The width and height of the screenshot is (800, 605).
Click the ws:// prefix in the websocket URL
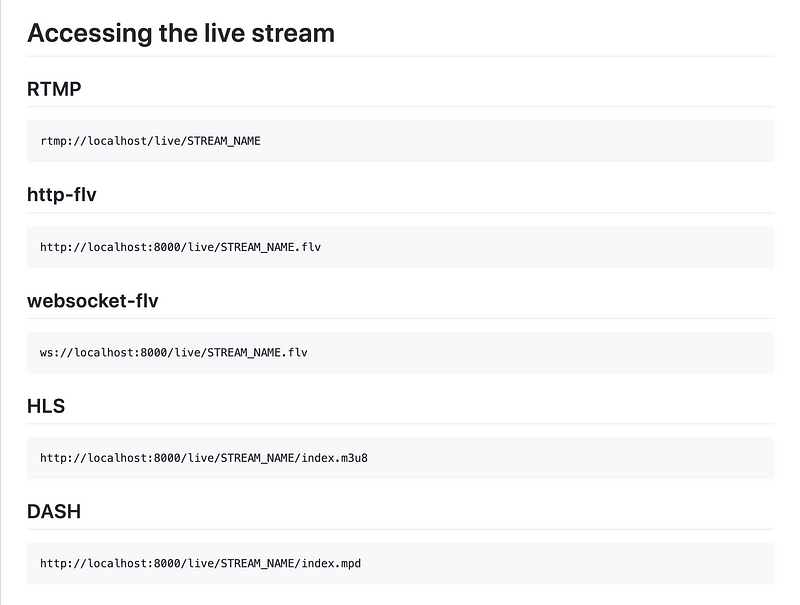[x=56, y=353]
